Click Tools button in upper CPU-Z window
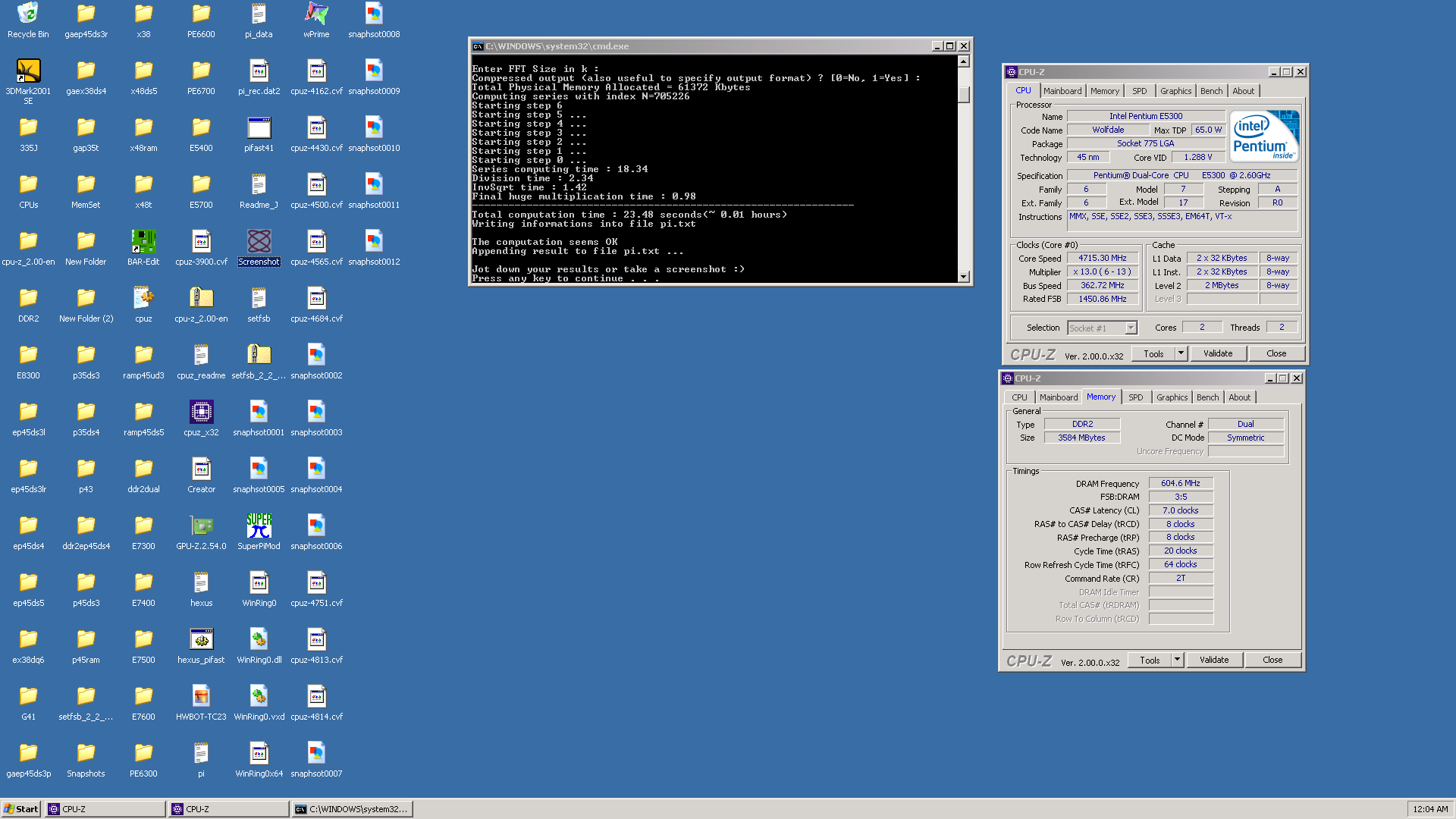Image resolution: width=1456 pixels, height=819 pixels. pos(1153,353)
